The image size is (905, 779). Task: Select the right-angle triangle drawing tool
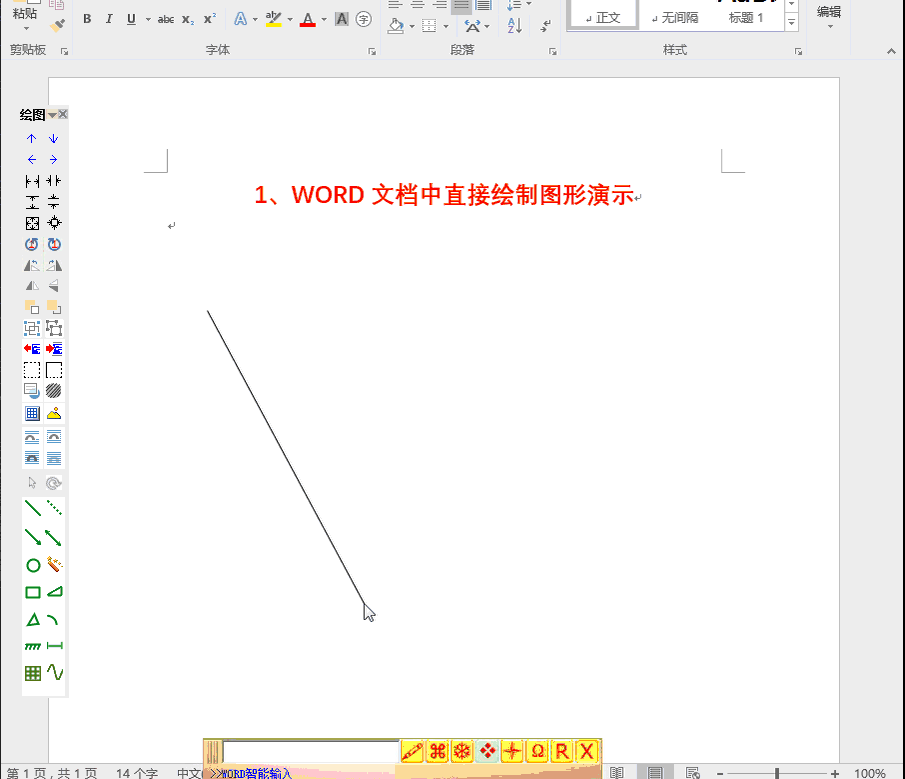pyautogui.click(x=54, y=592)
